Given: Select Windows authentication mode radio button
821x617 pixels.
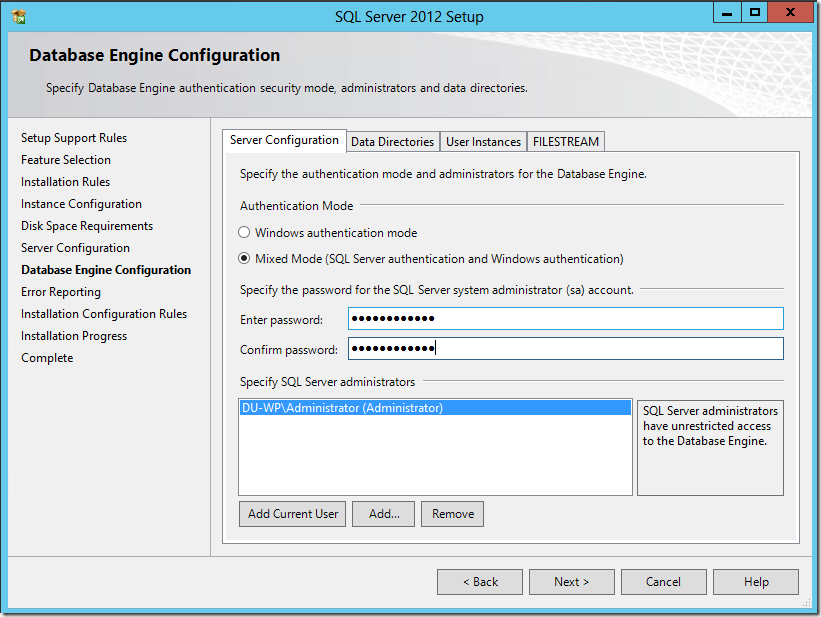Looking at the screenshot, I should tap(244, 232).
